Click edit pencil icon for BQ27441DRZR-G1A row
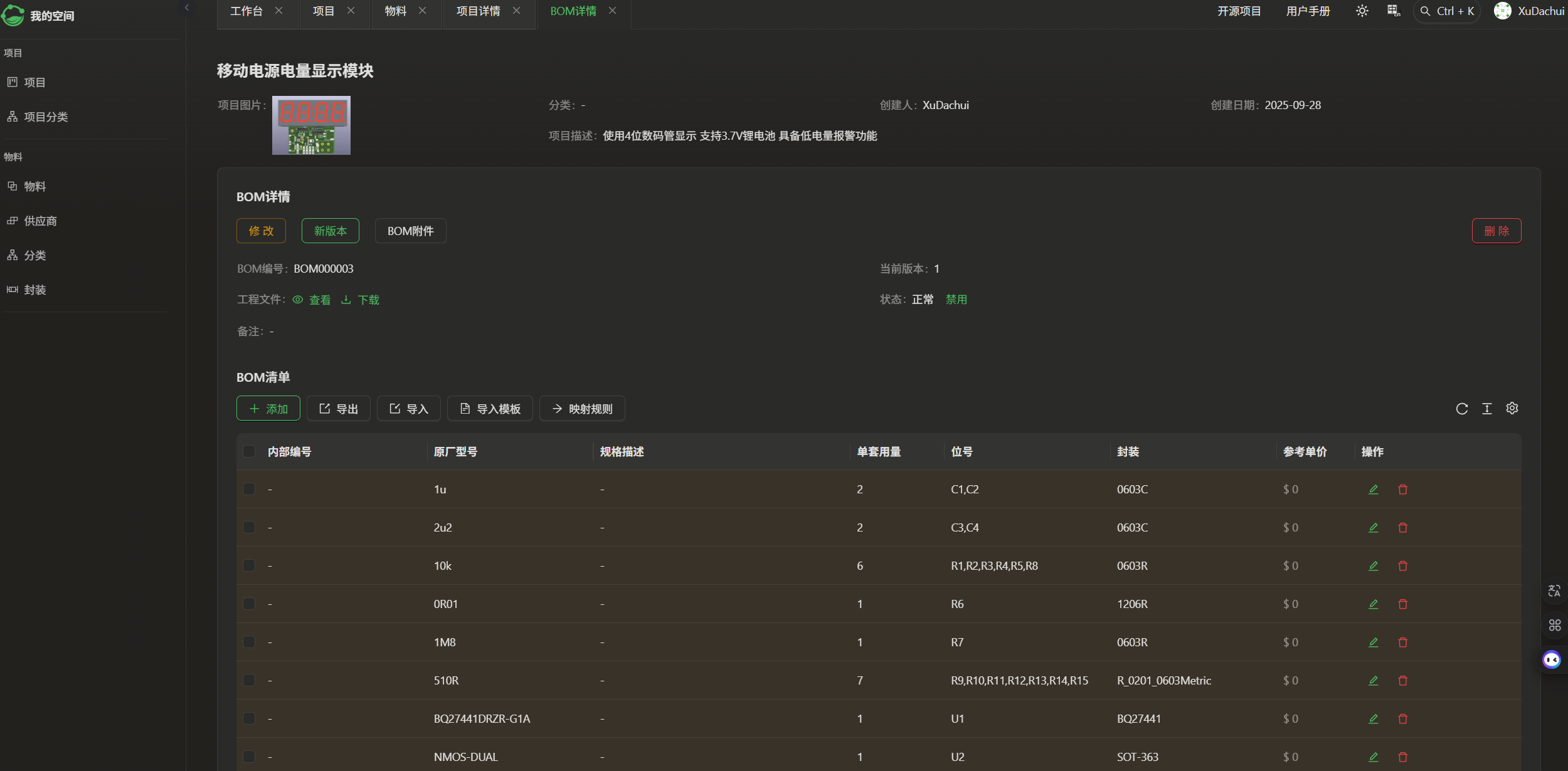1568x771 pixels. (1373, 718)
